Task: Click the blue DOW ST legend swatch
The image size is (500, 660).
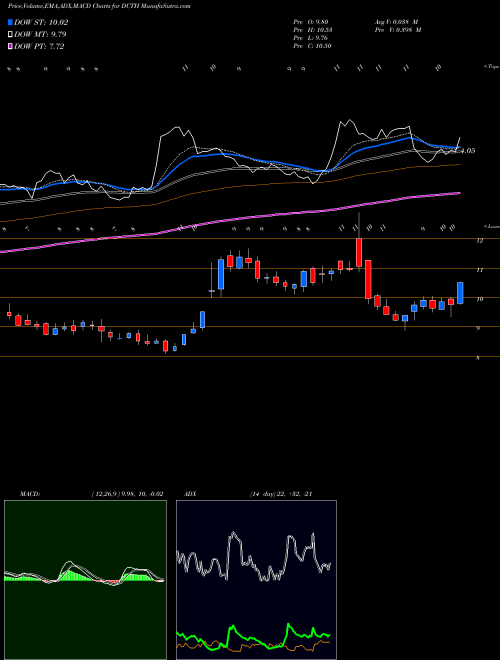Action: coord(10,23)
